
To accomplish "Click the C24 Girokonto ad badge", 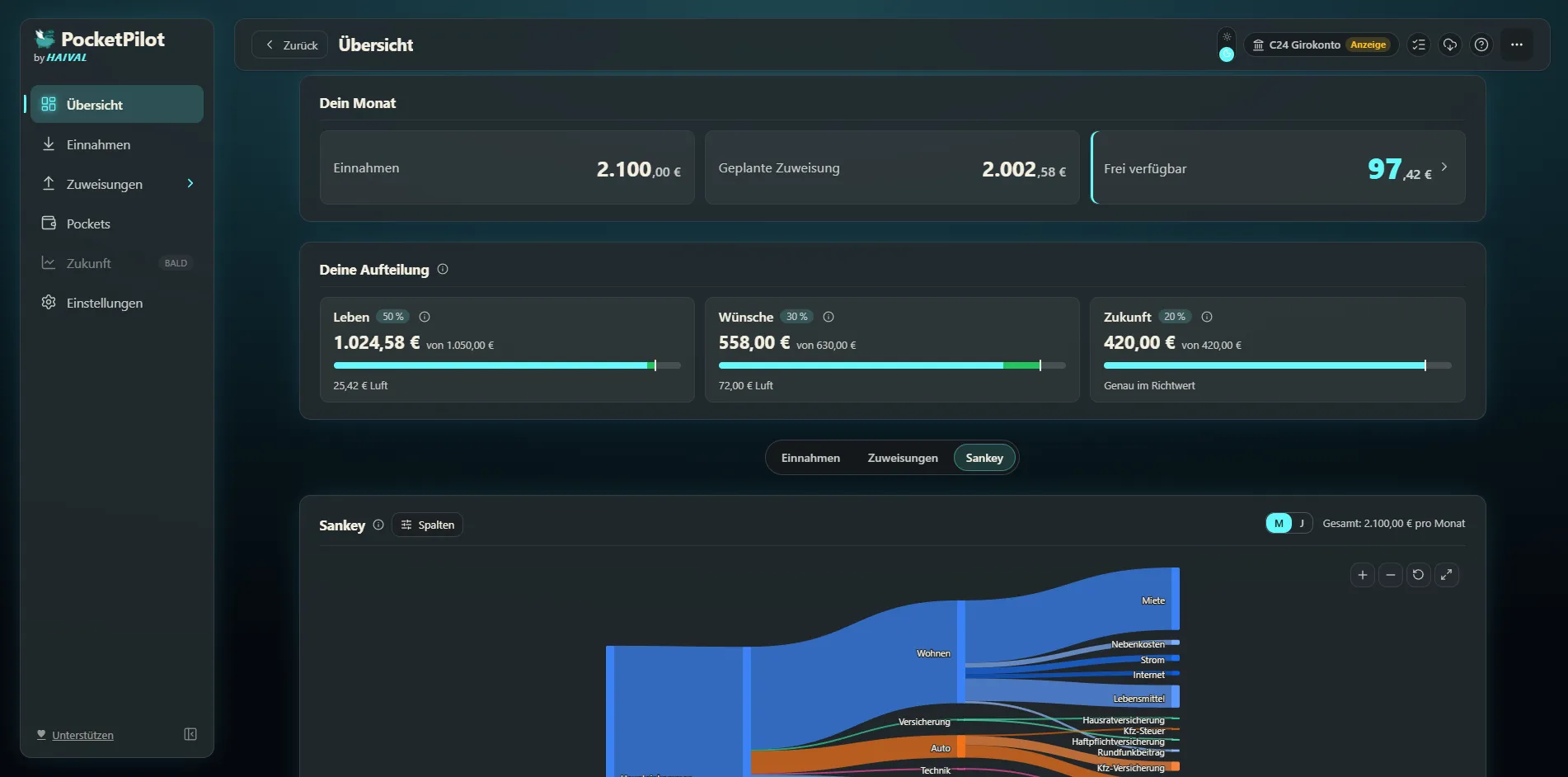I will point(1321,45).
